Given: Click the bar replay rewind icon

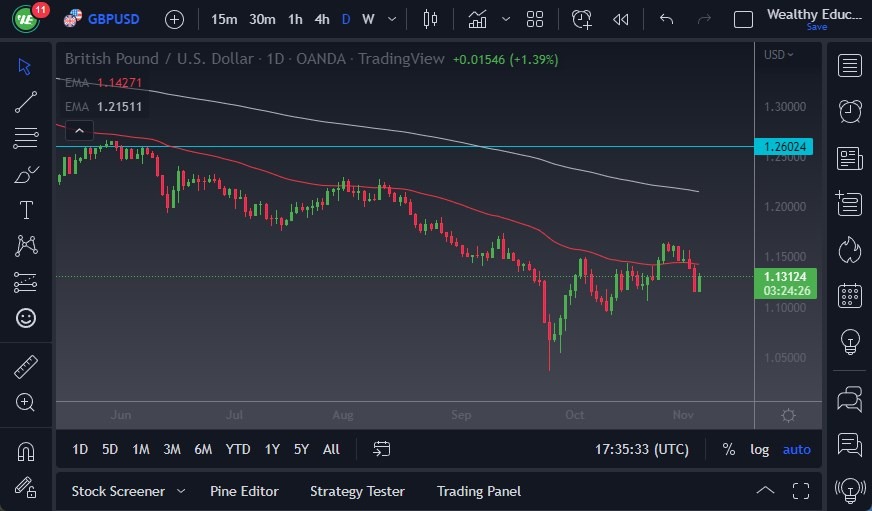Looking at the screenshot, I should coord(621,19).
